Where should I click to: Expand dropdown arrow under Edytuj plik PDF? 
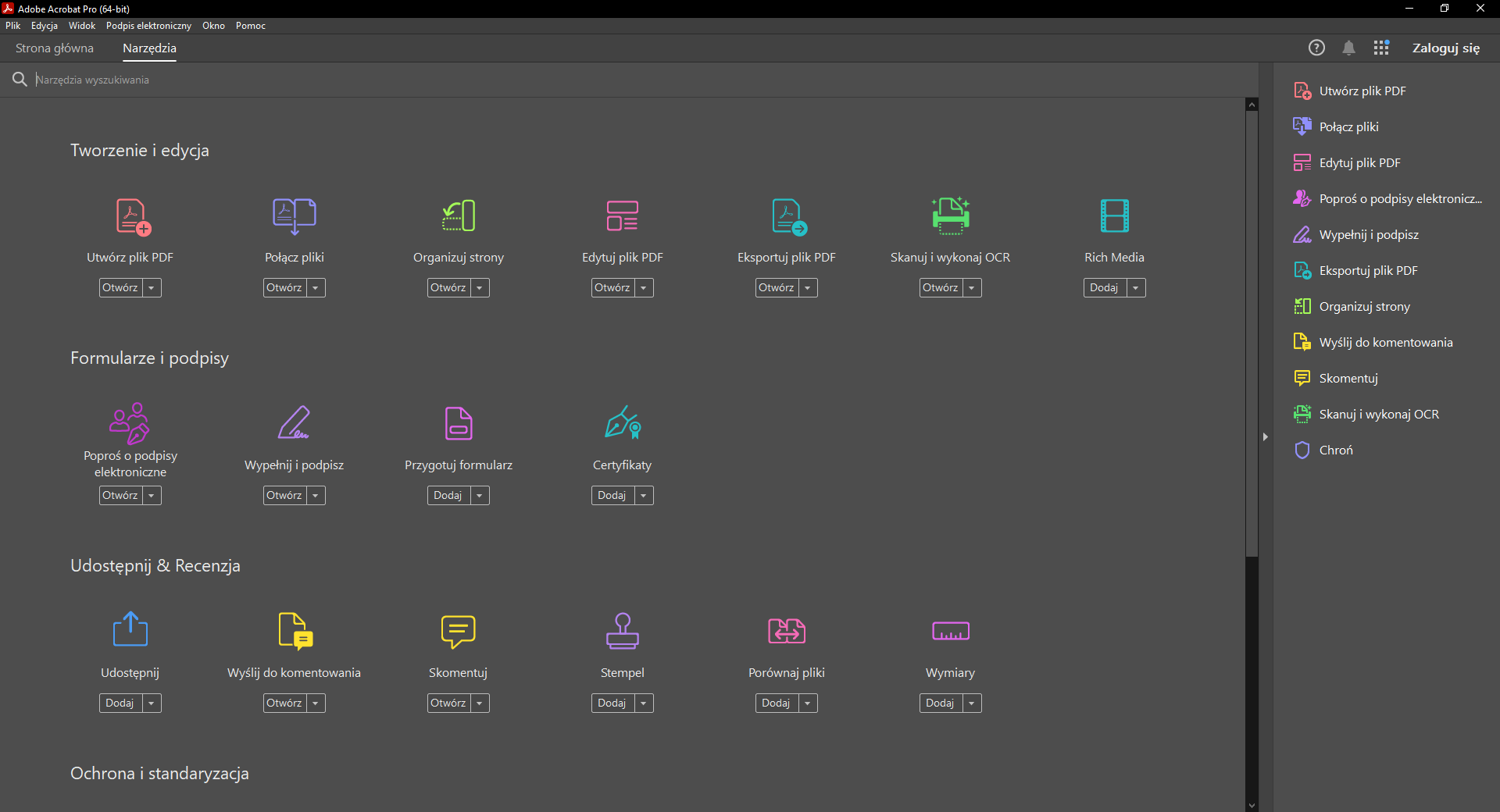click(x=644, y=288)
